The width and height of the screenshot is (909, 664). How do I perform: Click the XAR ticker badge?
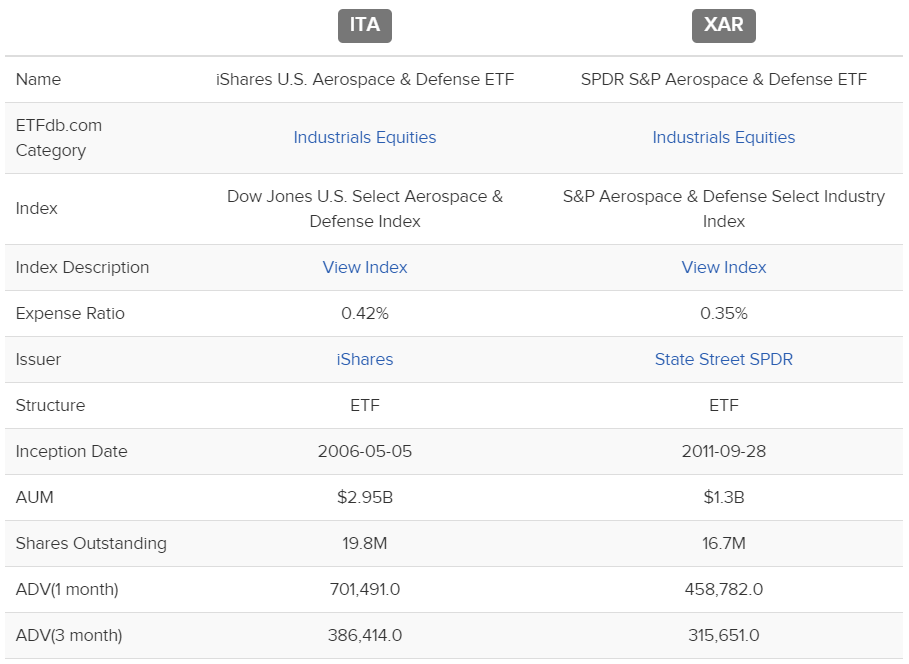point(723,26)
